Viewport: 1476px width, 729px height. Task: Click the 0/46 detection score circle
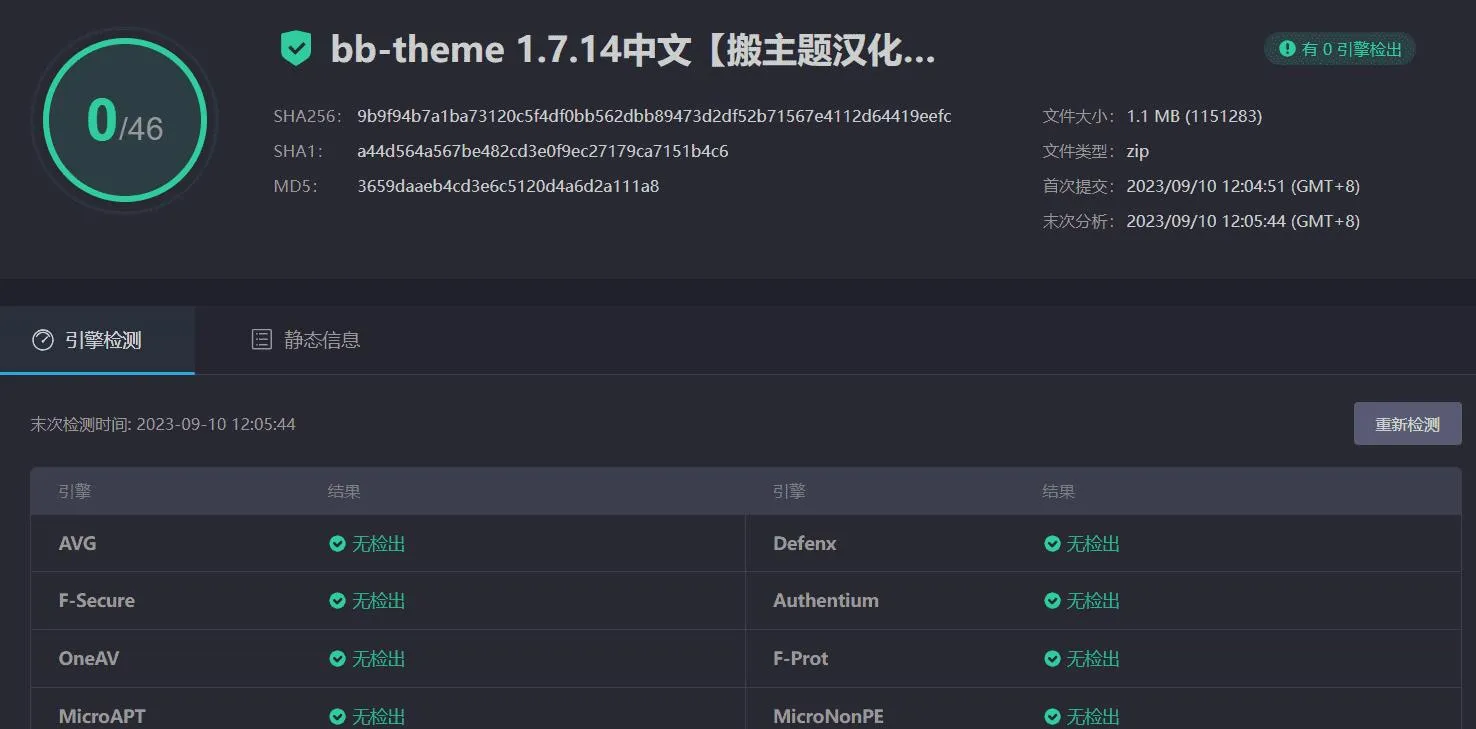pyautogui.click(x=125, y=120)
